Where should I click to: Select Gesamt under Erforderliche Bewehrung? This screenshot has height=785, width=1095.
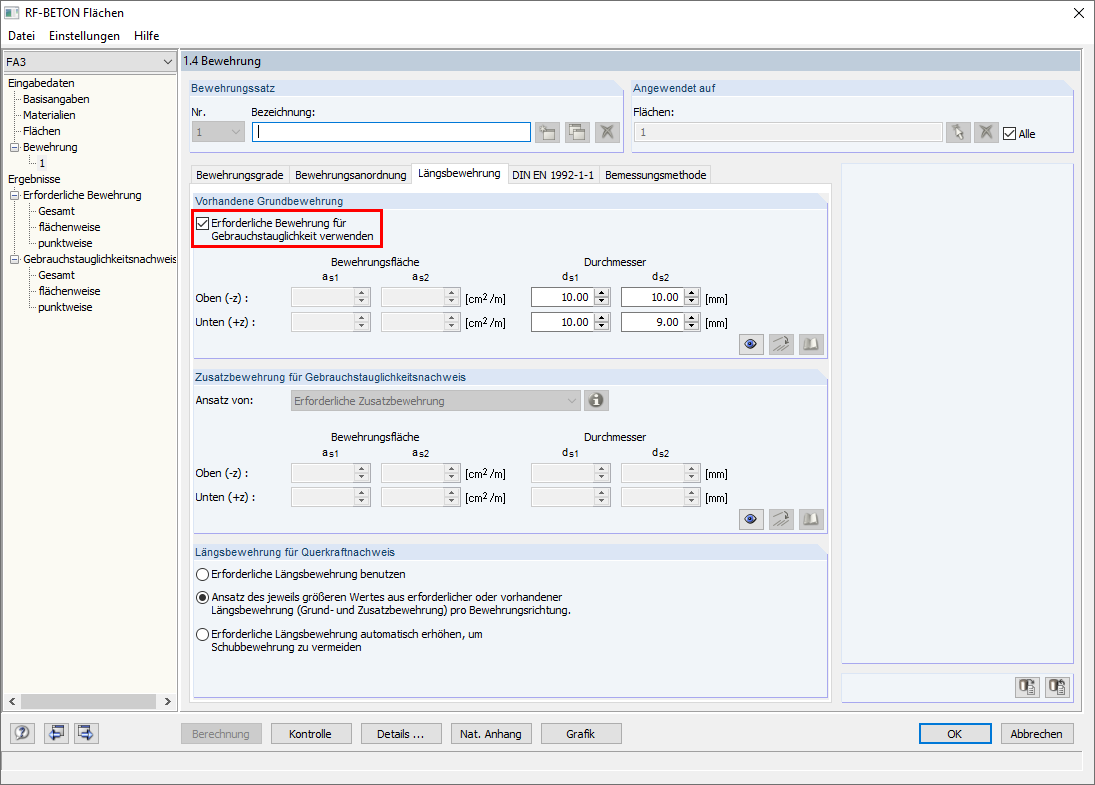[x=56, y=212]
